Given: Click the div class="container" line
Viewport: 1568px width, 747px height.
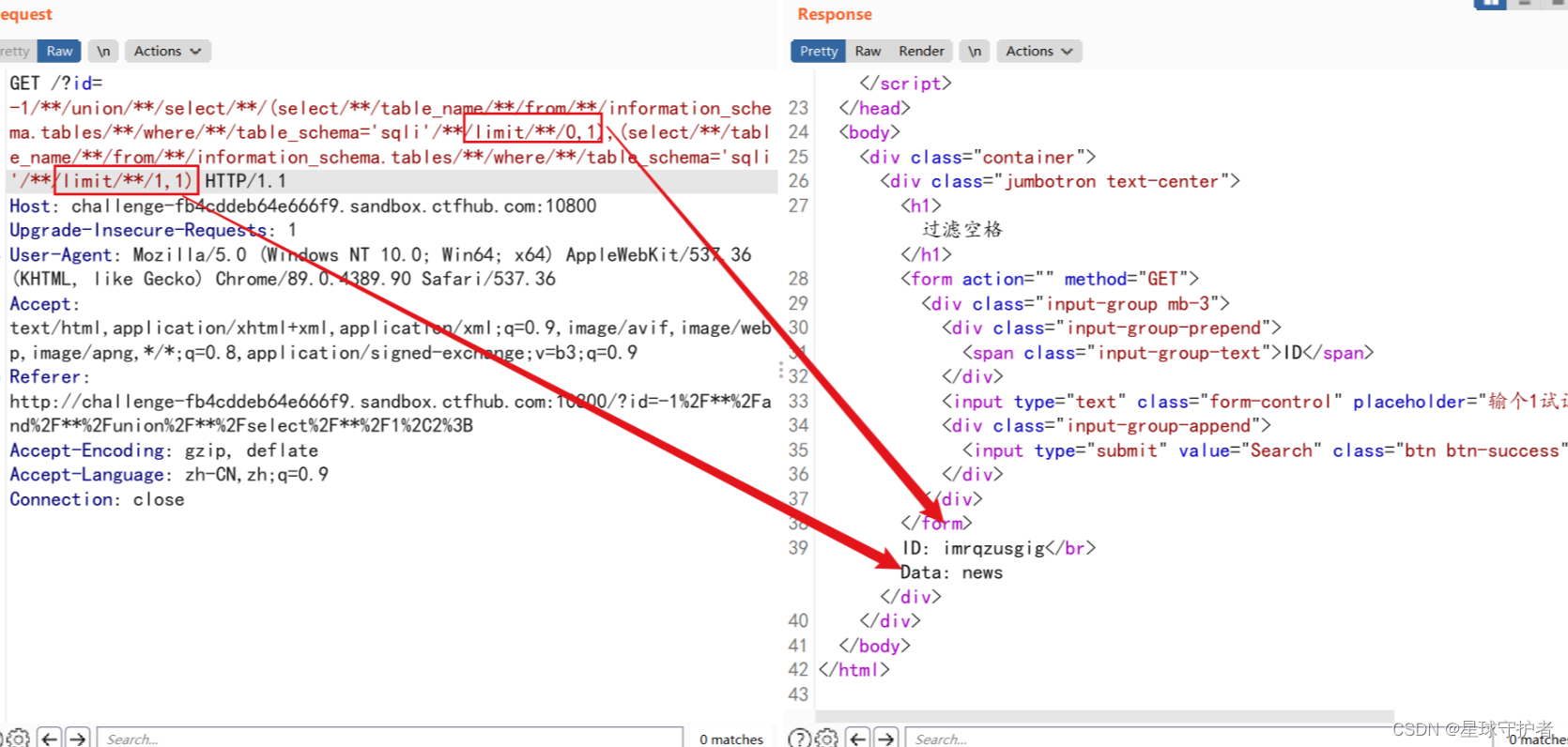Looking at the screenshot, I should click(977, 157).
